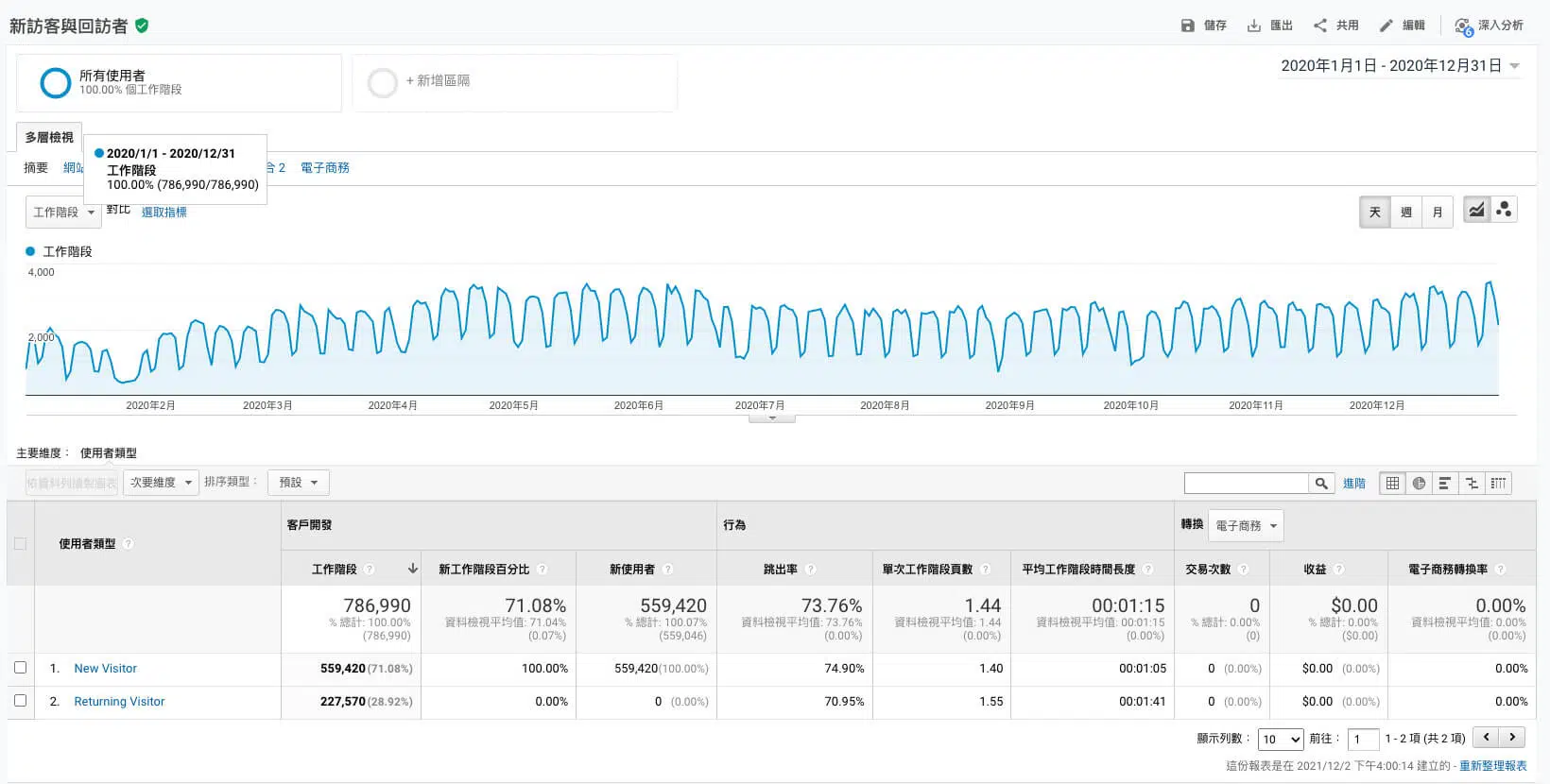Open the 顯示列數 rows dropdown
The width and height of the screenshot is (1550, 784).
coord(1281,739)
